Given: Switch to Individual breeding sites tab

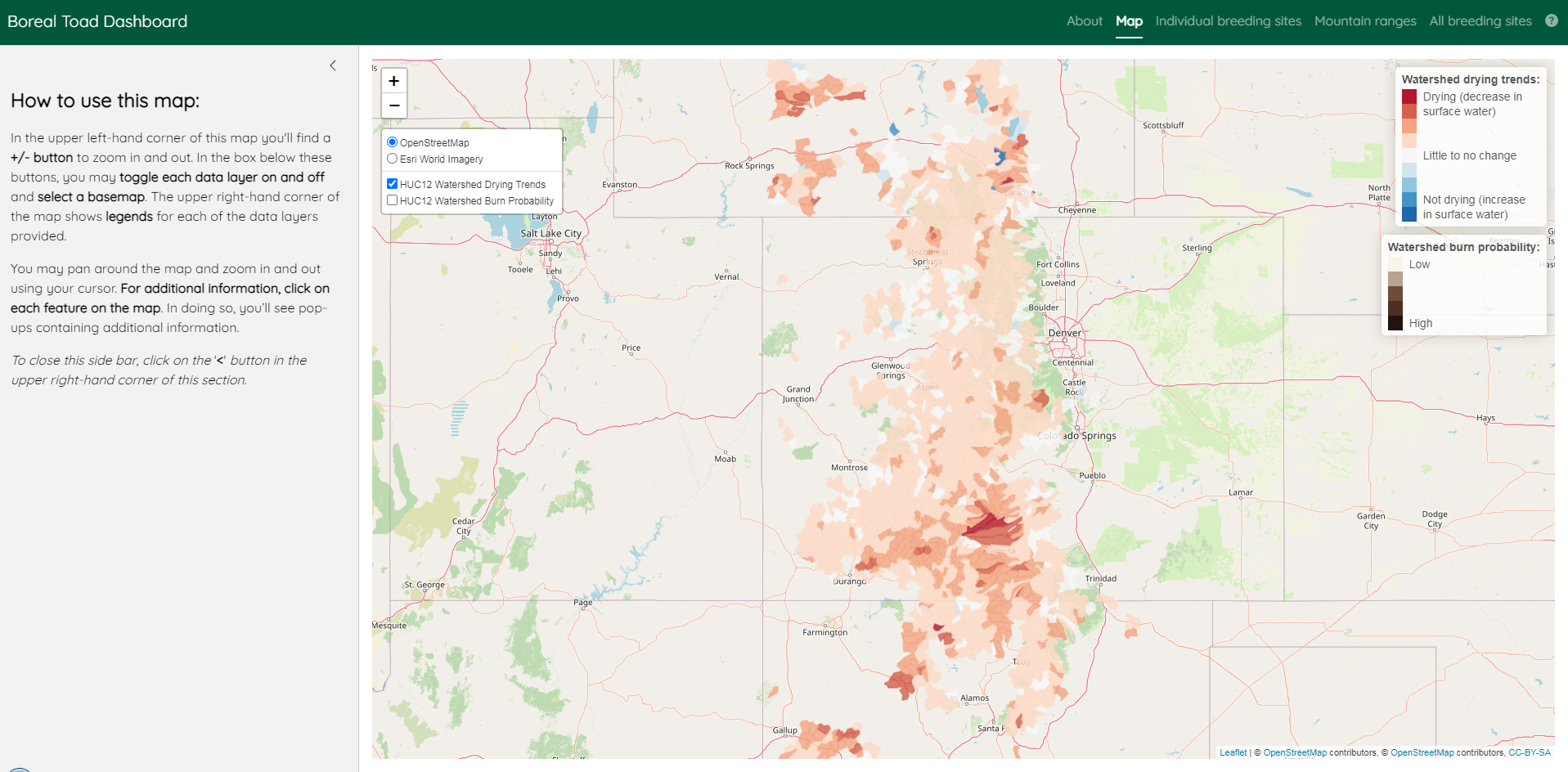Looking at the screenshot, I should tap(1228, 21).
